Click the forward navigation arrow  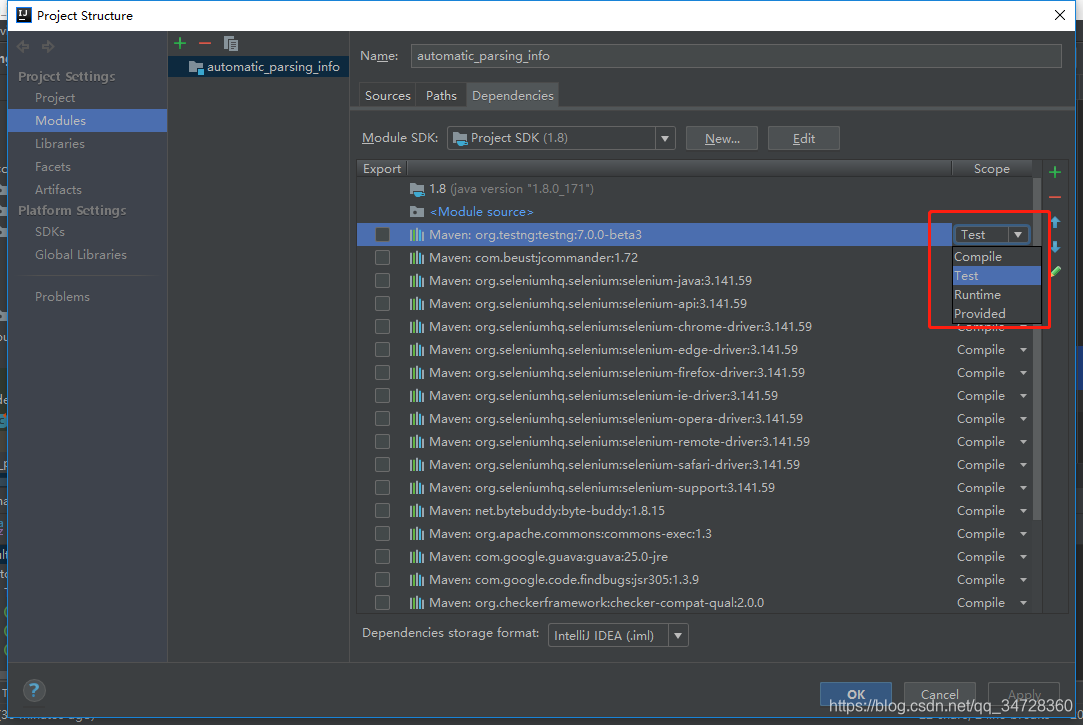point(48,46)
